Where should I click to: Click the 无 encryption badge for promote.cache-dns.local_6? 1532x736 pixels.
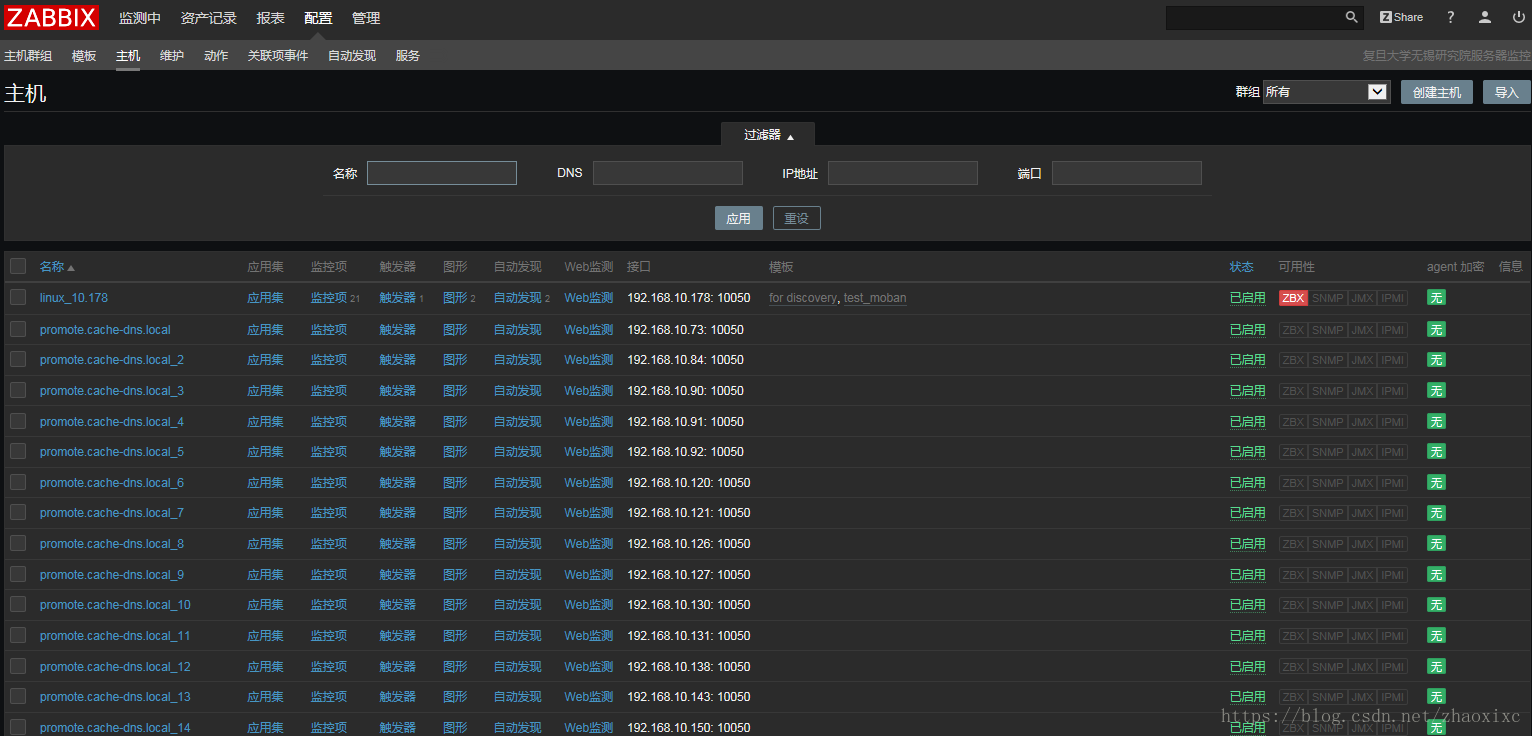coord(1436,483)
